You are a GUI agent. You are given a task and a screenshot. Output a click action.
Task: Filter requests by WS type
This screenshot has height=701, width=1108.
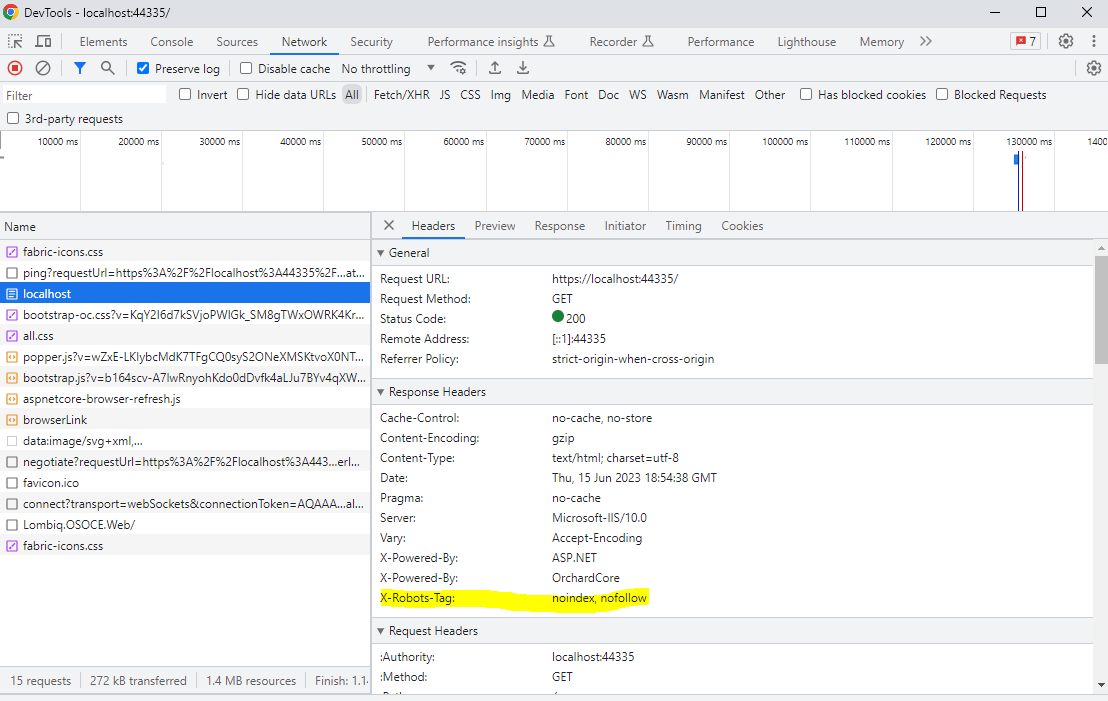tap(637, 95)
